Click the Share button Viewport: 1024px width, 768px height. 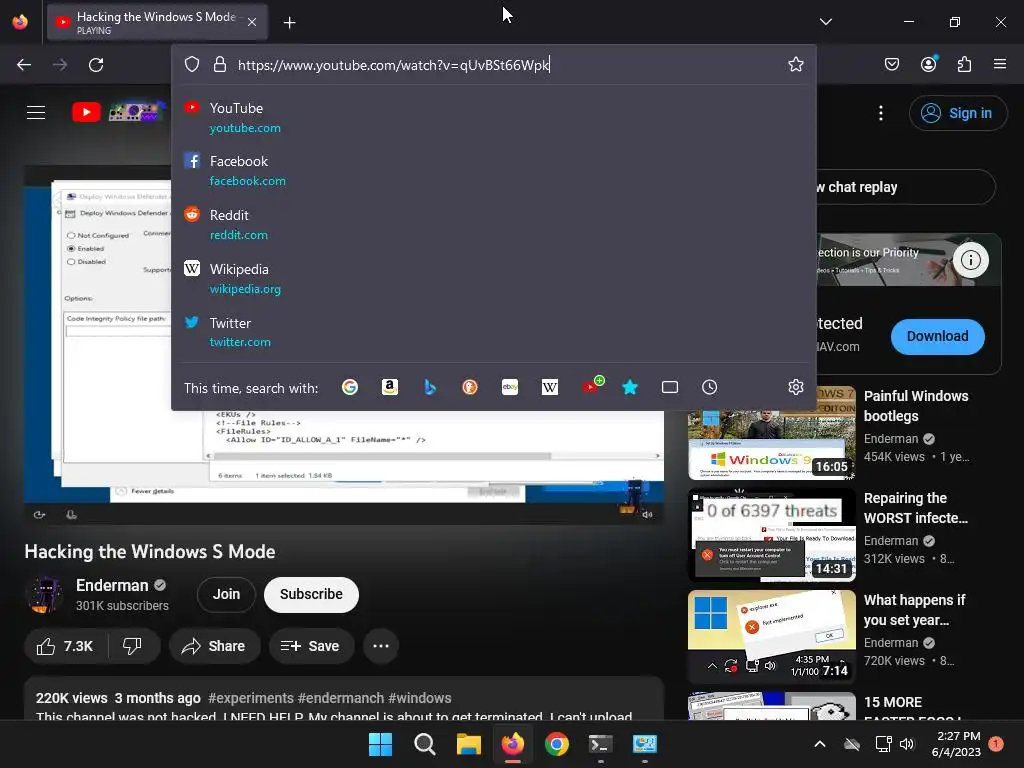(213, 646)
